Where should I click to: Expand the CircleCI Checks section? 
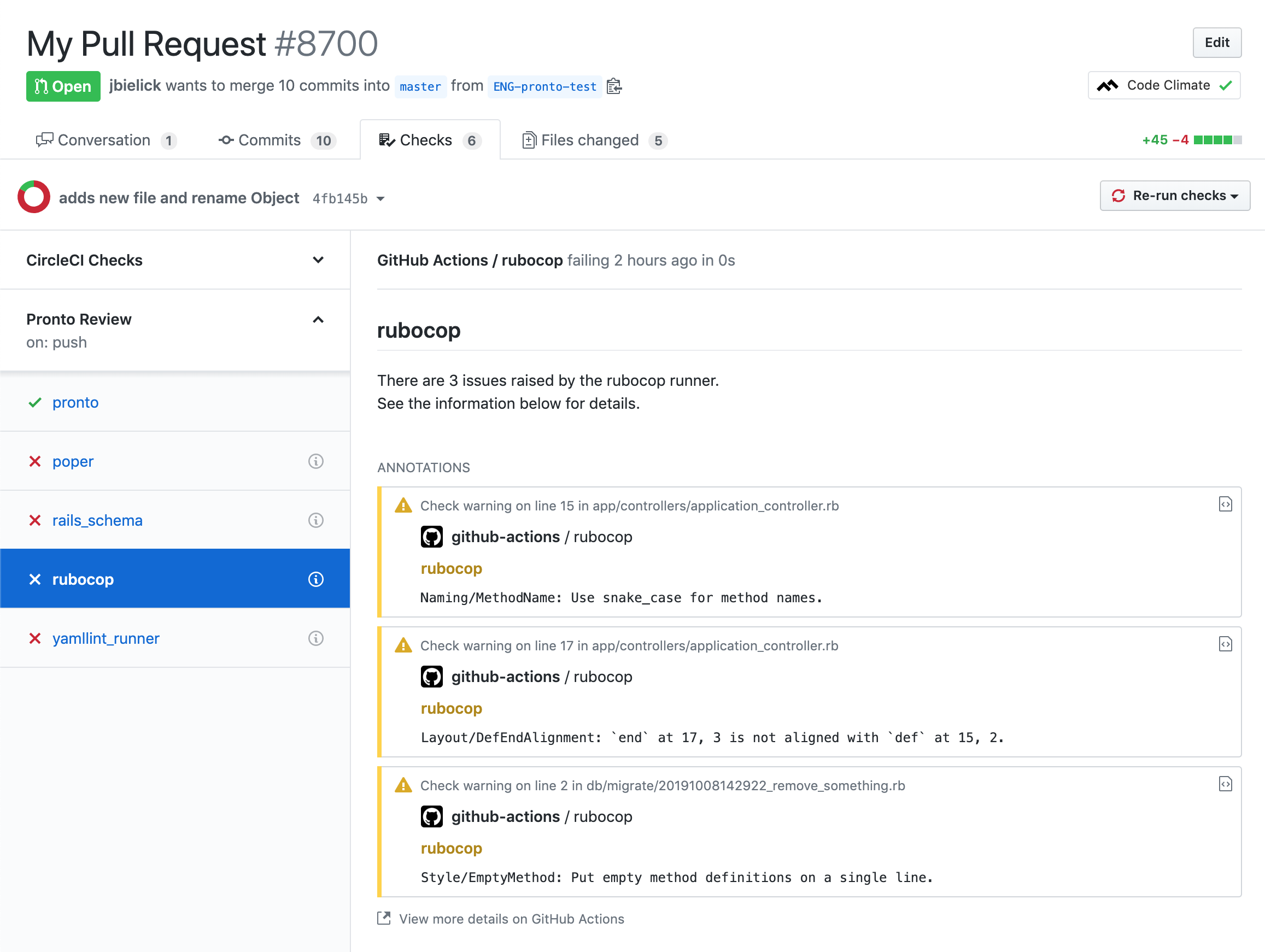[x=318, y=260]
